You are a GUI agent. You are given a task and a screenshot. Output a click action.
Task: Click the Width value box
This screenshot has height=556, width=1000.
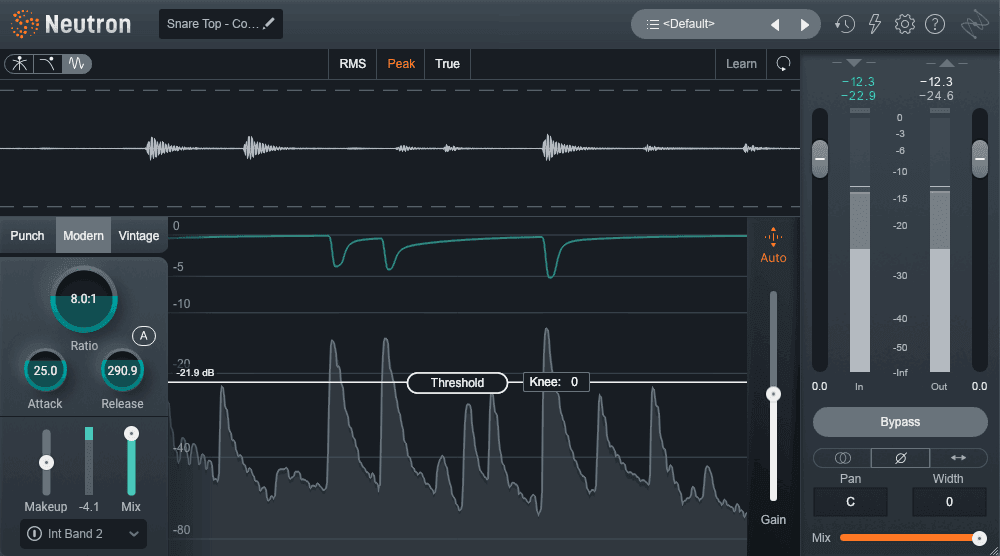point(949,502)
